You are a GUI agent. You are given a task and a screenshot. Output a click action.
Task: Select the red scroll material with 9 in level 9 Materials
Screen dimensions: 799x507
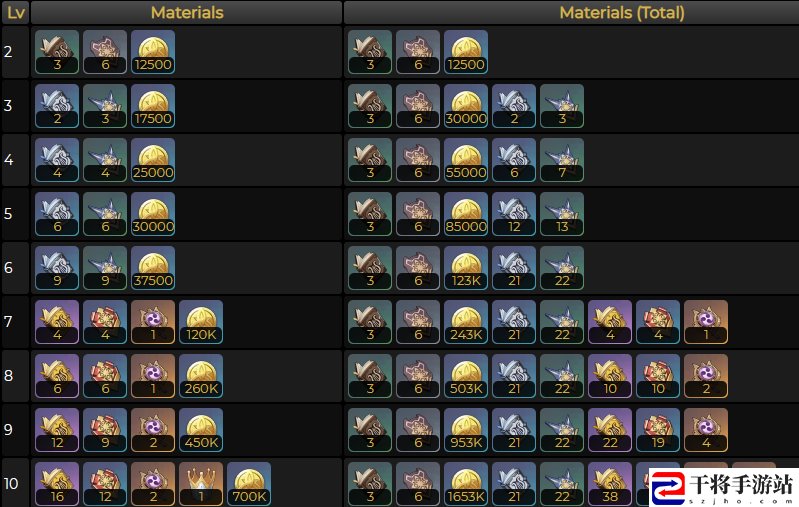[x=105, y=430]
